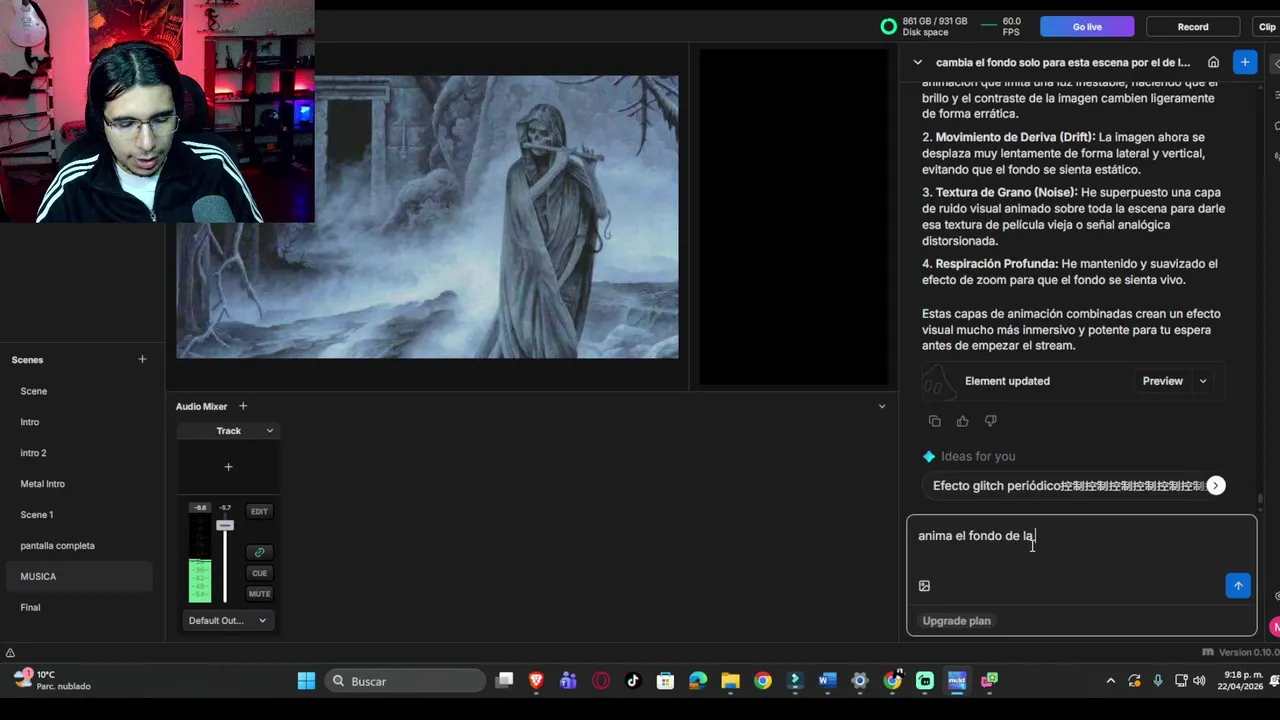This screenshot has height=720, width=1280.
Task: Add a new scene with the plus icon
Action: tap(142, 359)
